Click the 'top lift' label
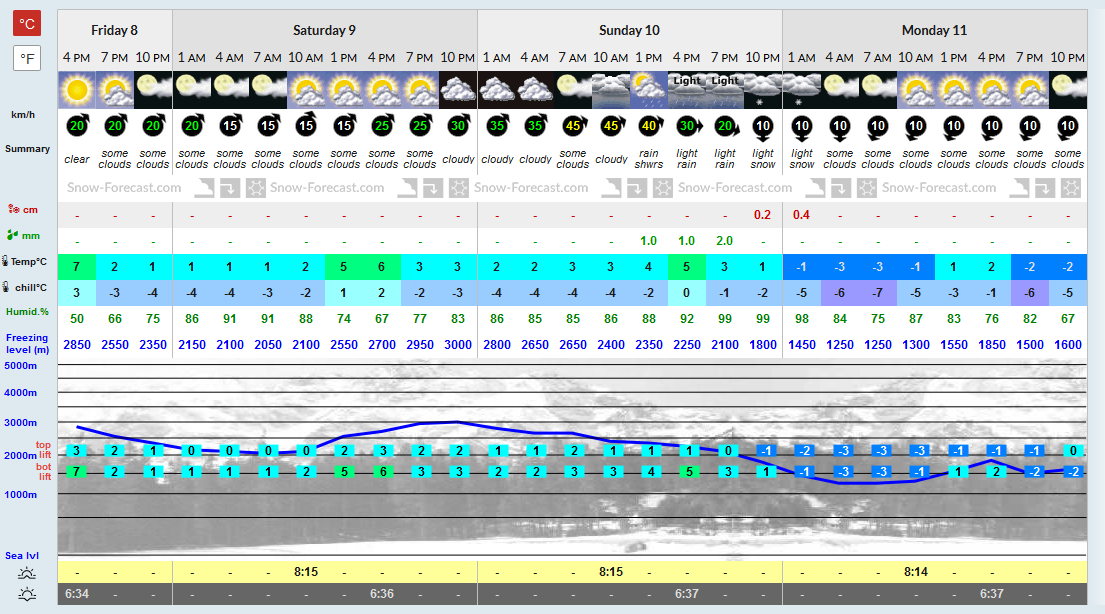The height and width of the screenshot is (614, 1105). point(44,450)
